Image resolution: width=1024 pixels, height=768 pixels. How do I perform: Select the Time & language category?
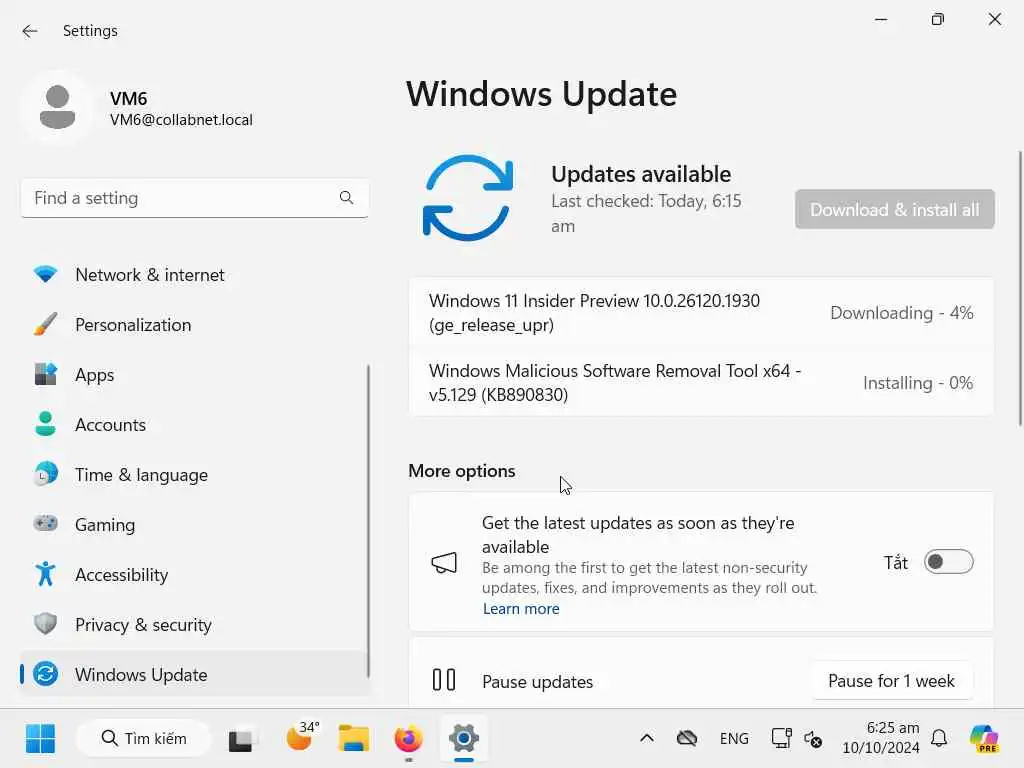click(x=195, y=474)
